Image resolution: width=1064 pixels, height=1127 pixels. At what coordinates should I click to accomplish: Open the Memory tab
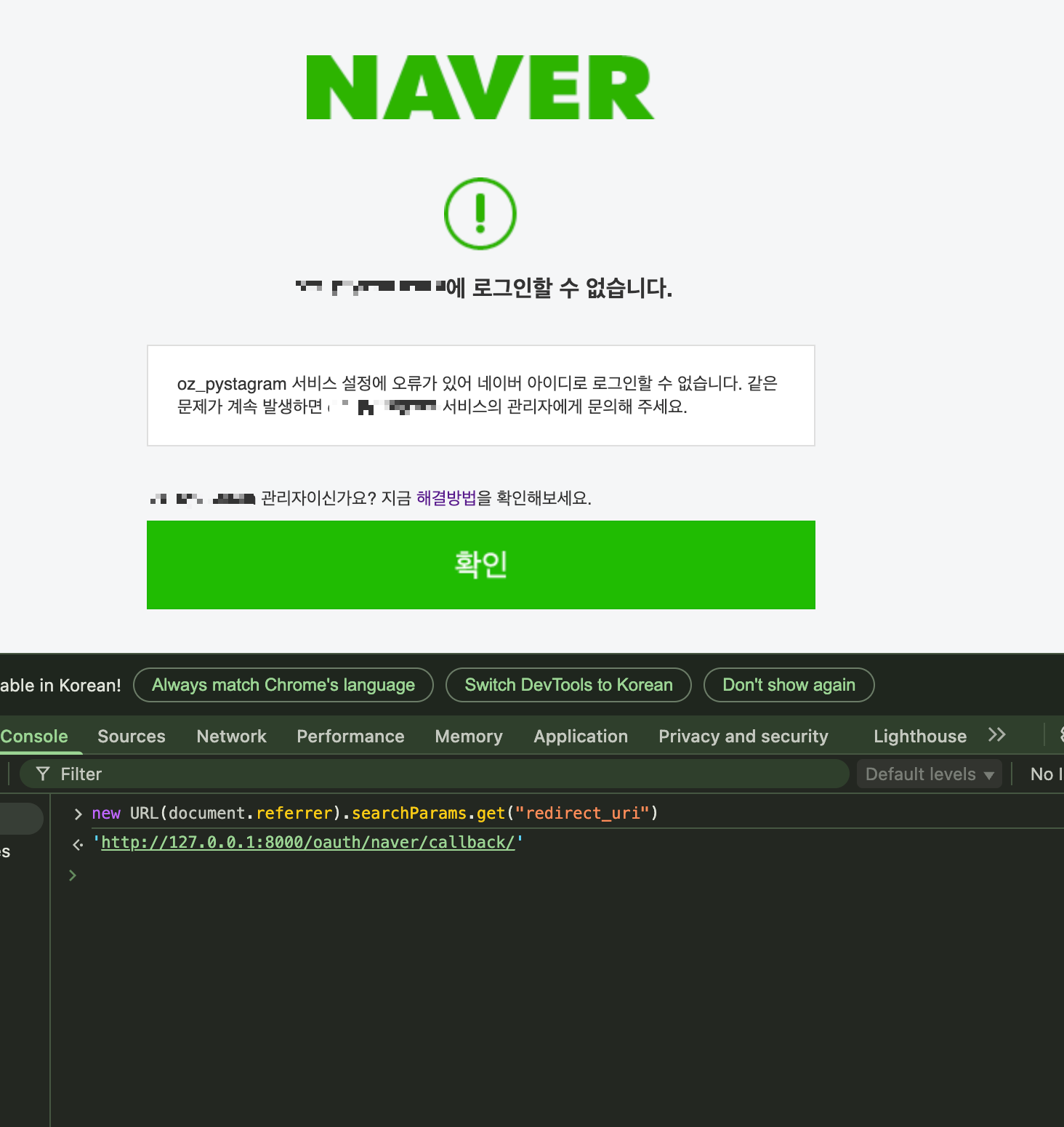469,737
